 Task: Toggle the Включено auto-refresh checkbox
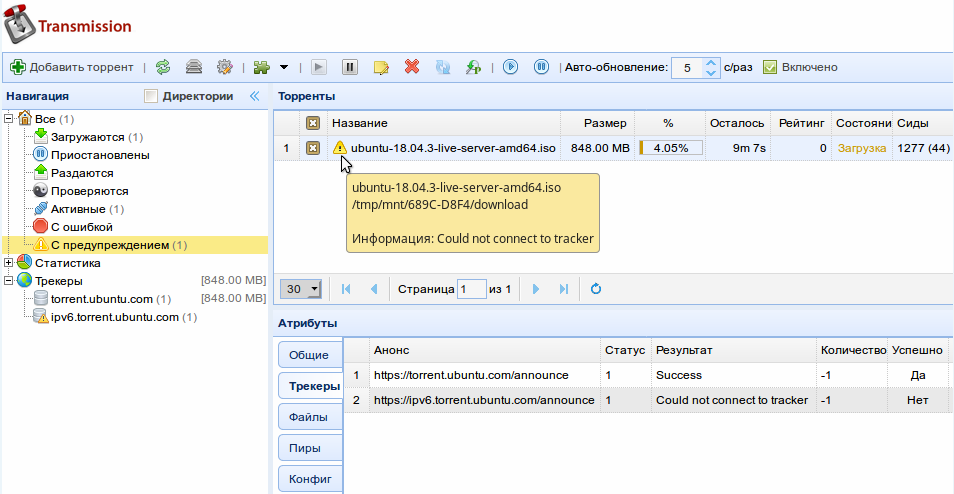tap(770, 67)
